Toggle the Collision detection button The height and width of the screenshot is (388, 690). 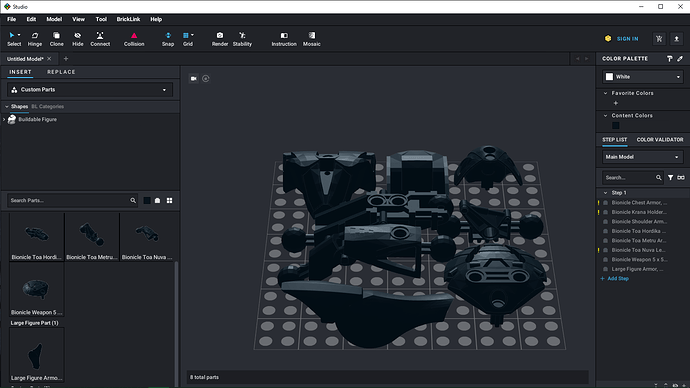(134, 39)
